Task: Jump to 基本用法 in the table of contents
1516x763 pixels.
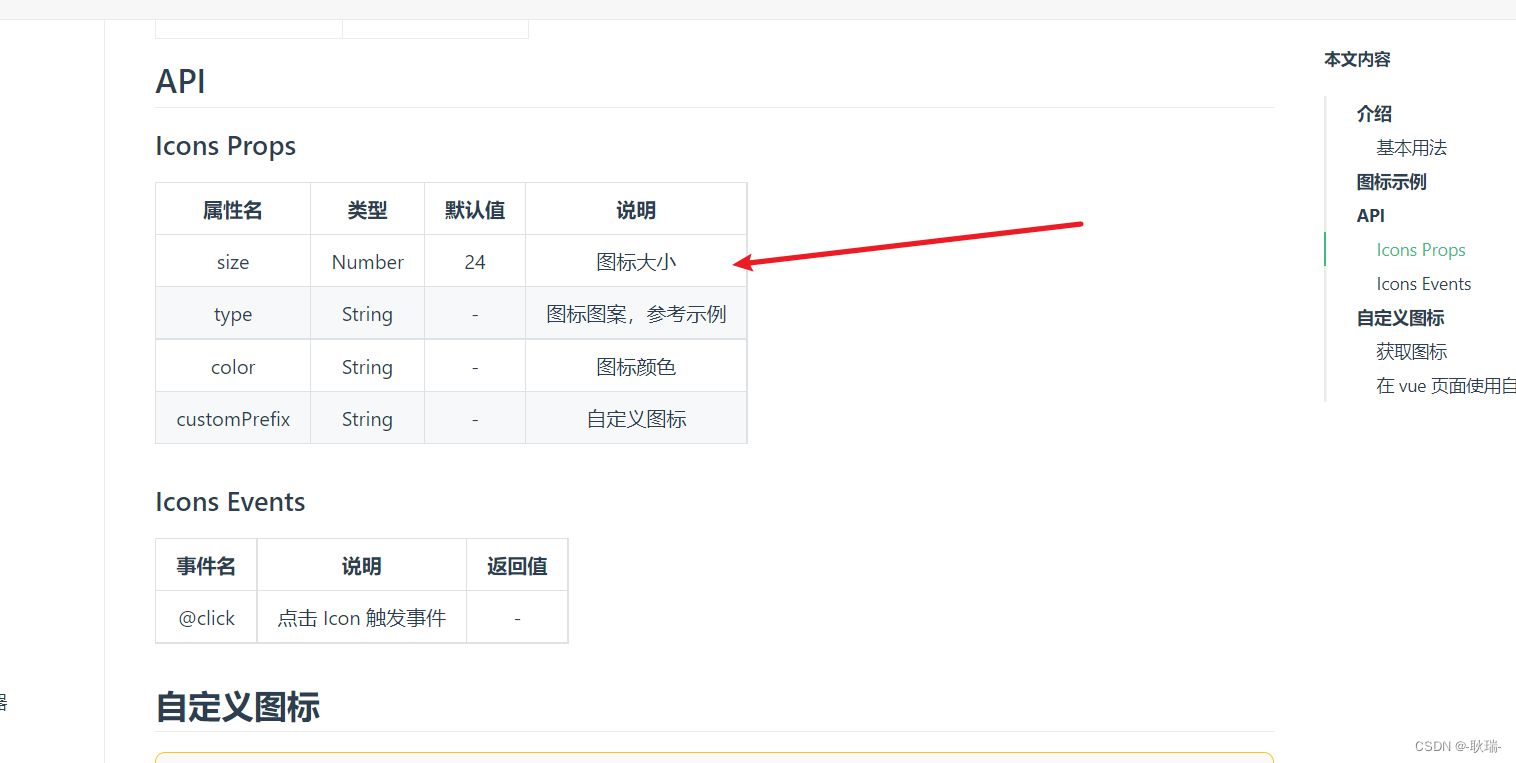Action: [1411, 148]
